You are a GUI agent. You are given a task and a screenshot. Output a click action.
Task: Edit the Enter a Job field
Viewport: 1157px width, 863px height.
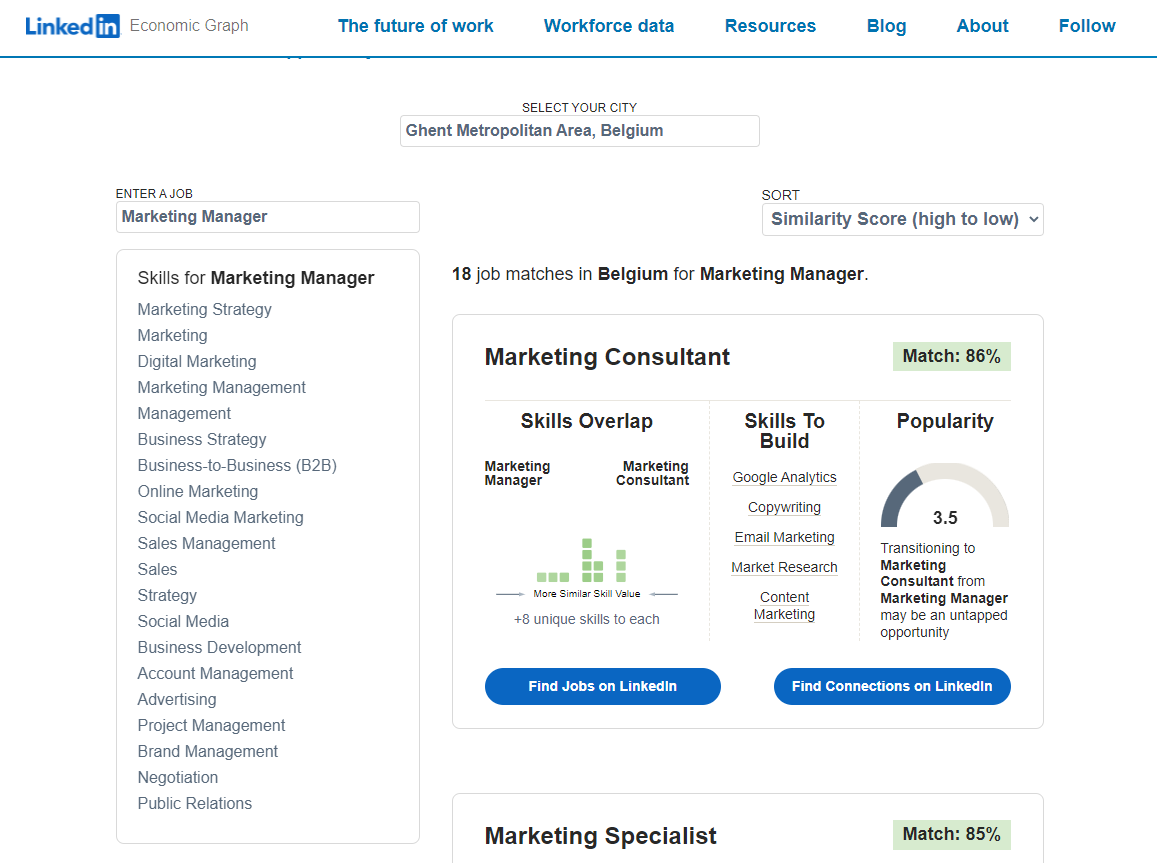point(268,217)
